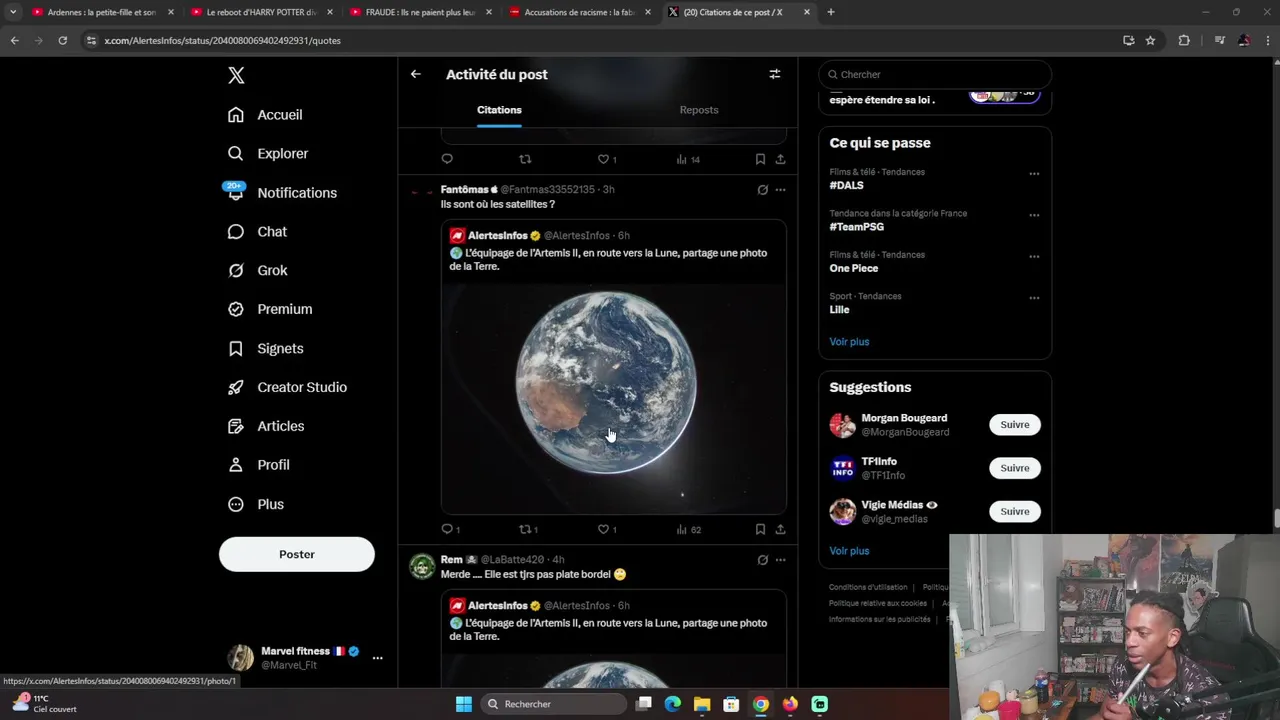
Task: Switch to the Ardennes YouTube browser tab
Action: (x=101, y=12)
